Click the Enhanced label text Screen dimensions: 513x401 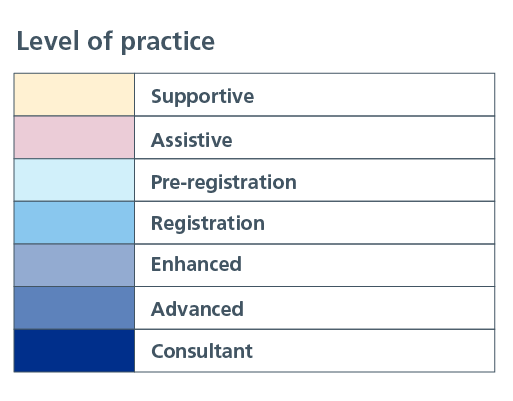[x=196, y=264]
